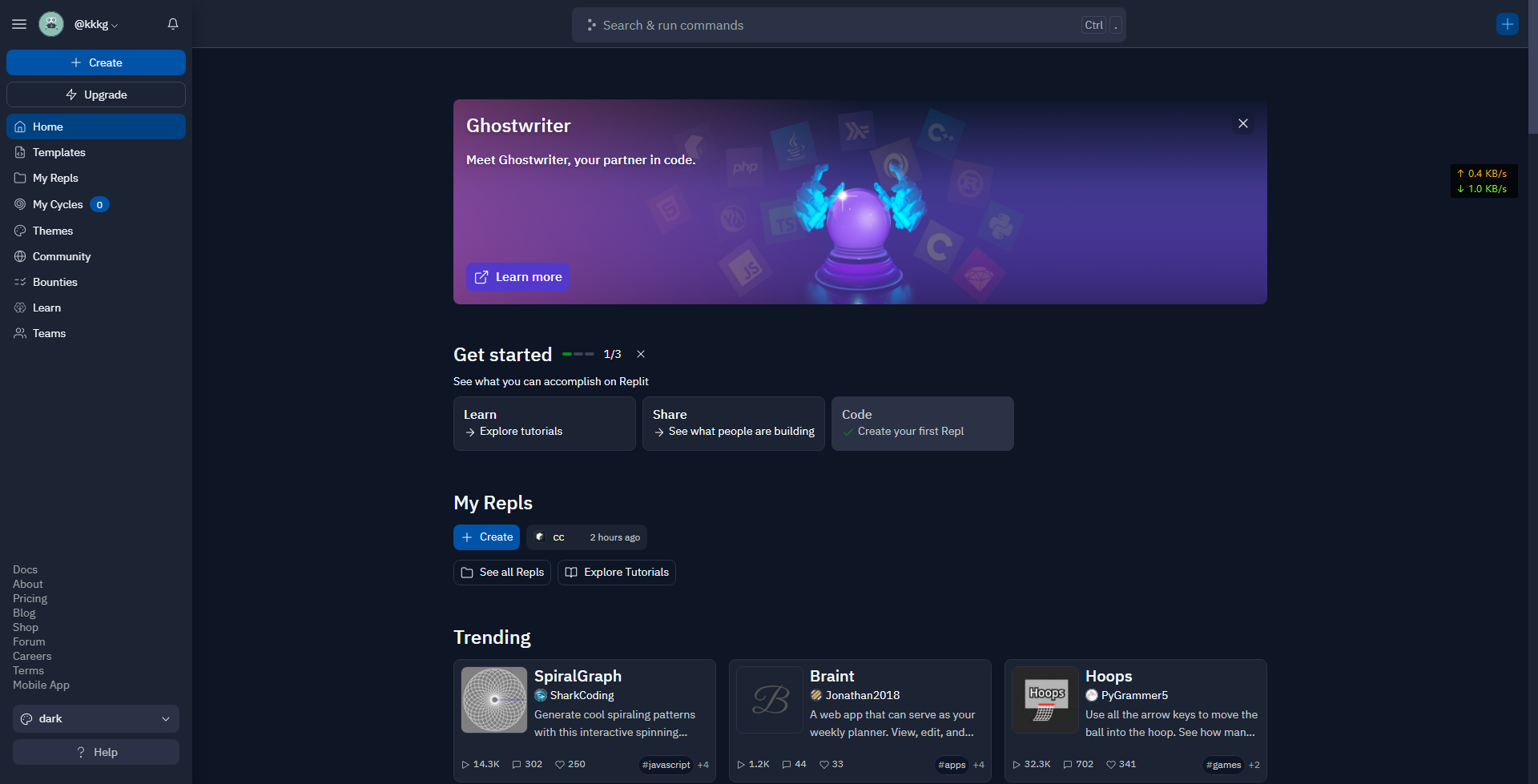
Task: Click Explore Tutorials button
Action: click(617, 573)
